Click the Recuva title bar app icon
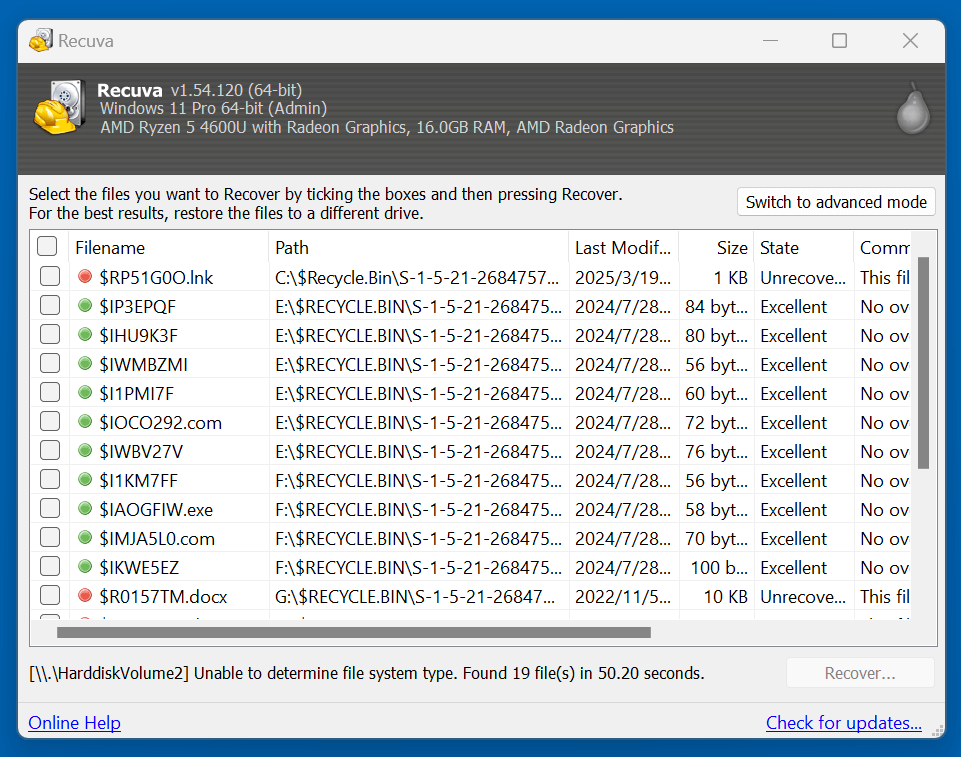This screenshot has width=961, height=757. (41, 41)
